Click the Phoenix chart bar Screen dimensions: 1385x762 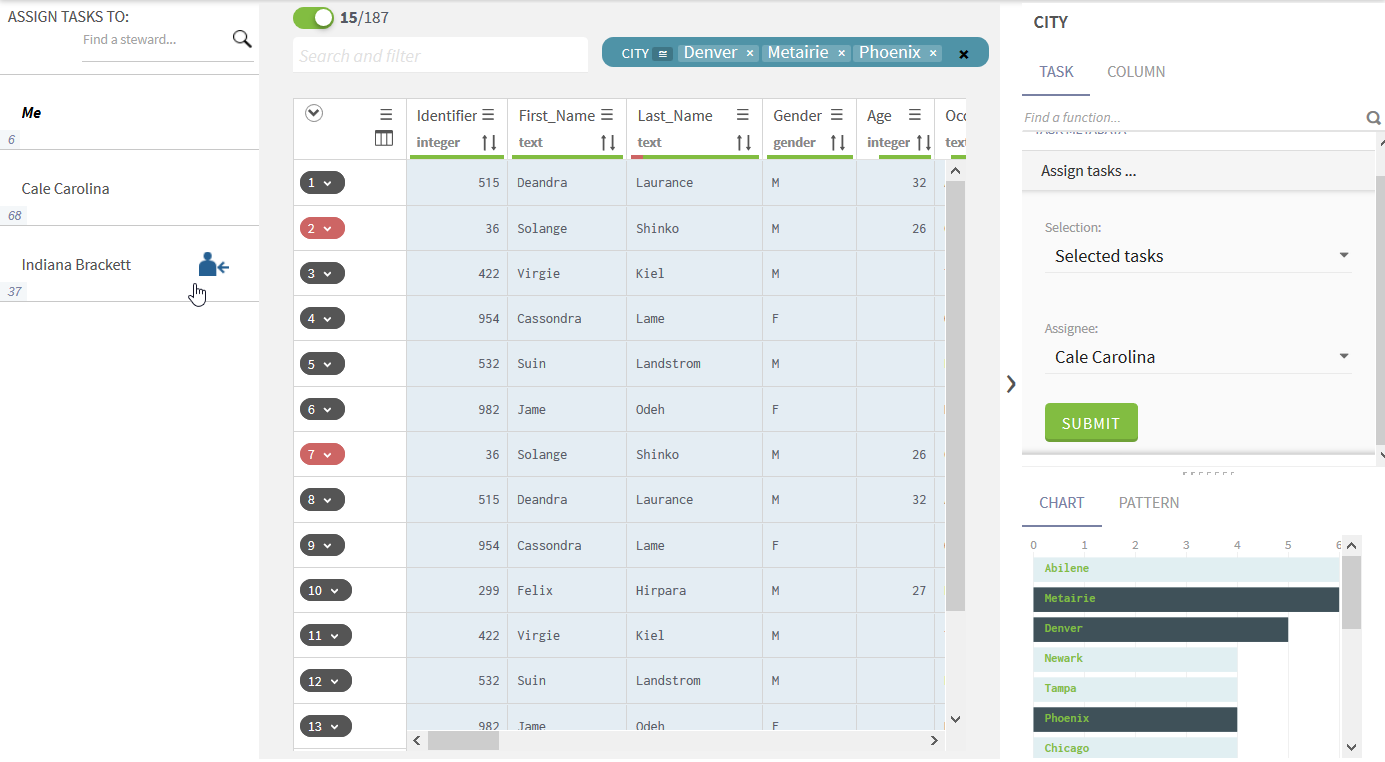pos(1135,719)
